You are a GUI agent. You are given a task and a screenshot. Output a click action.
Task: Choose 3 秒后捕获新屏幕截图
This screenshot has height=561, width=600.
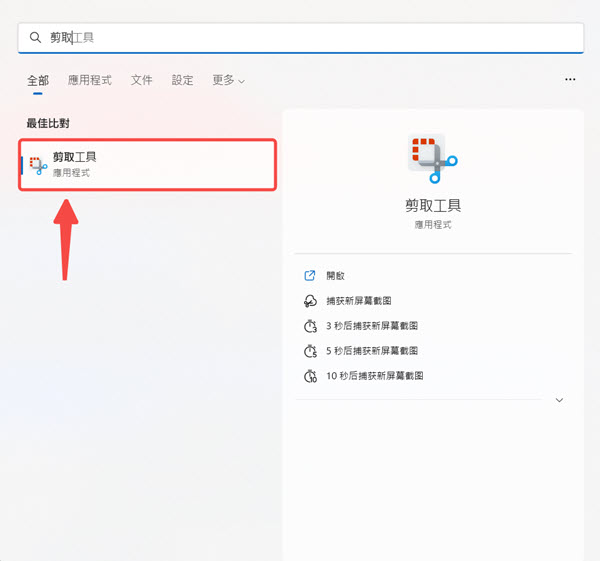(372, 326)
